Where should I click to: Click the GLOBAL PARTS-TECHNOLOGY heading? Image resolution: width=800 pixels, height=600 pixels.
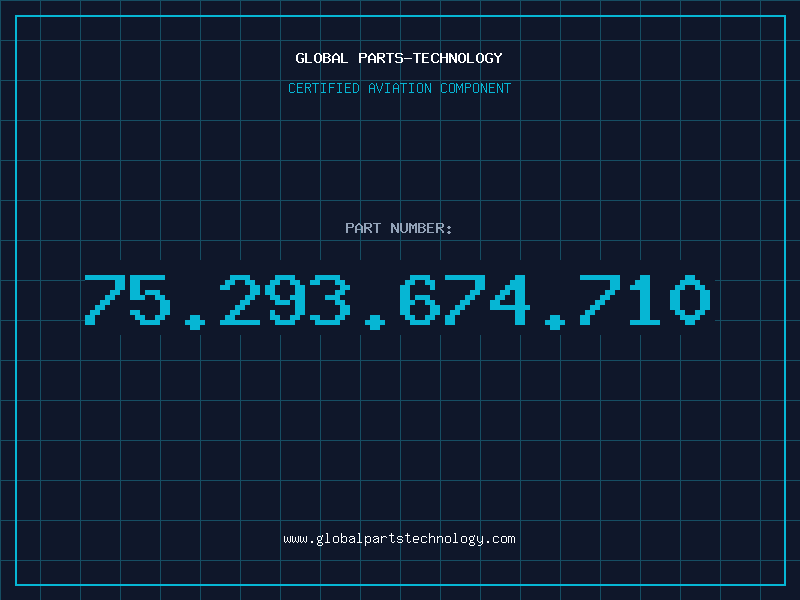click(399, 58)
